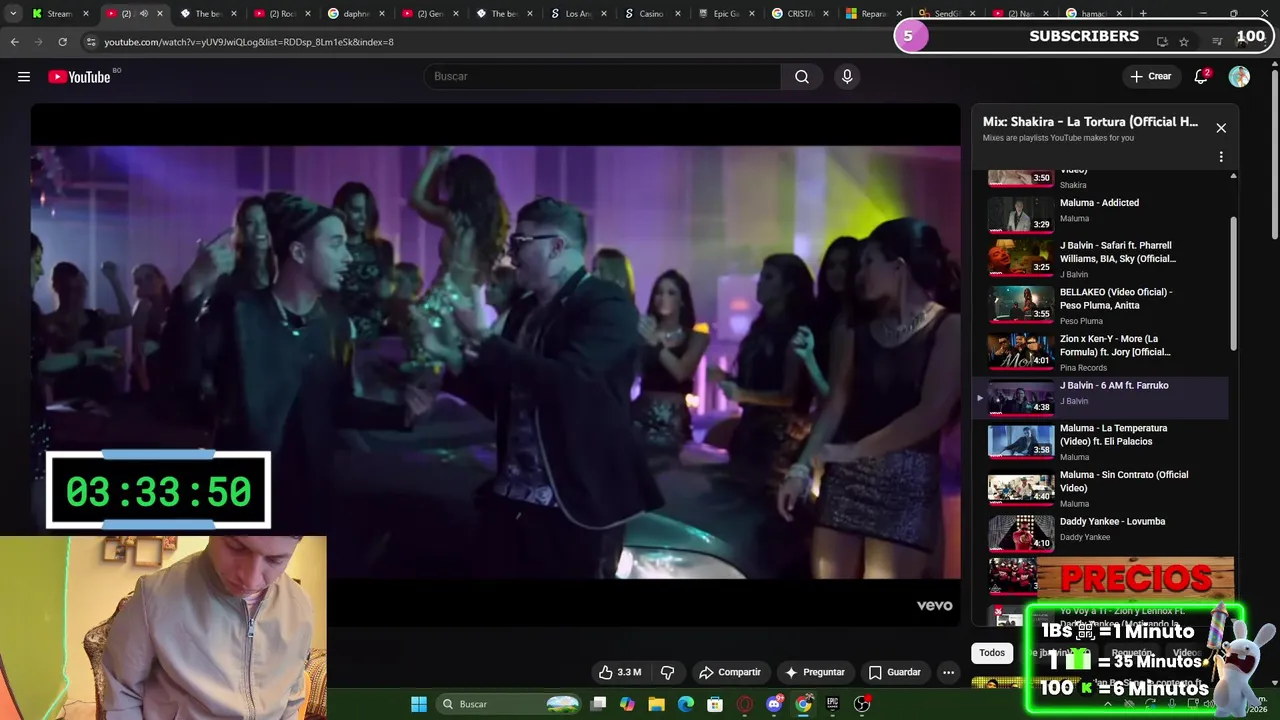Like the video (3.3 M)
This screenshot has width=1280, height=720.
point(620,672)
